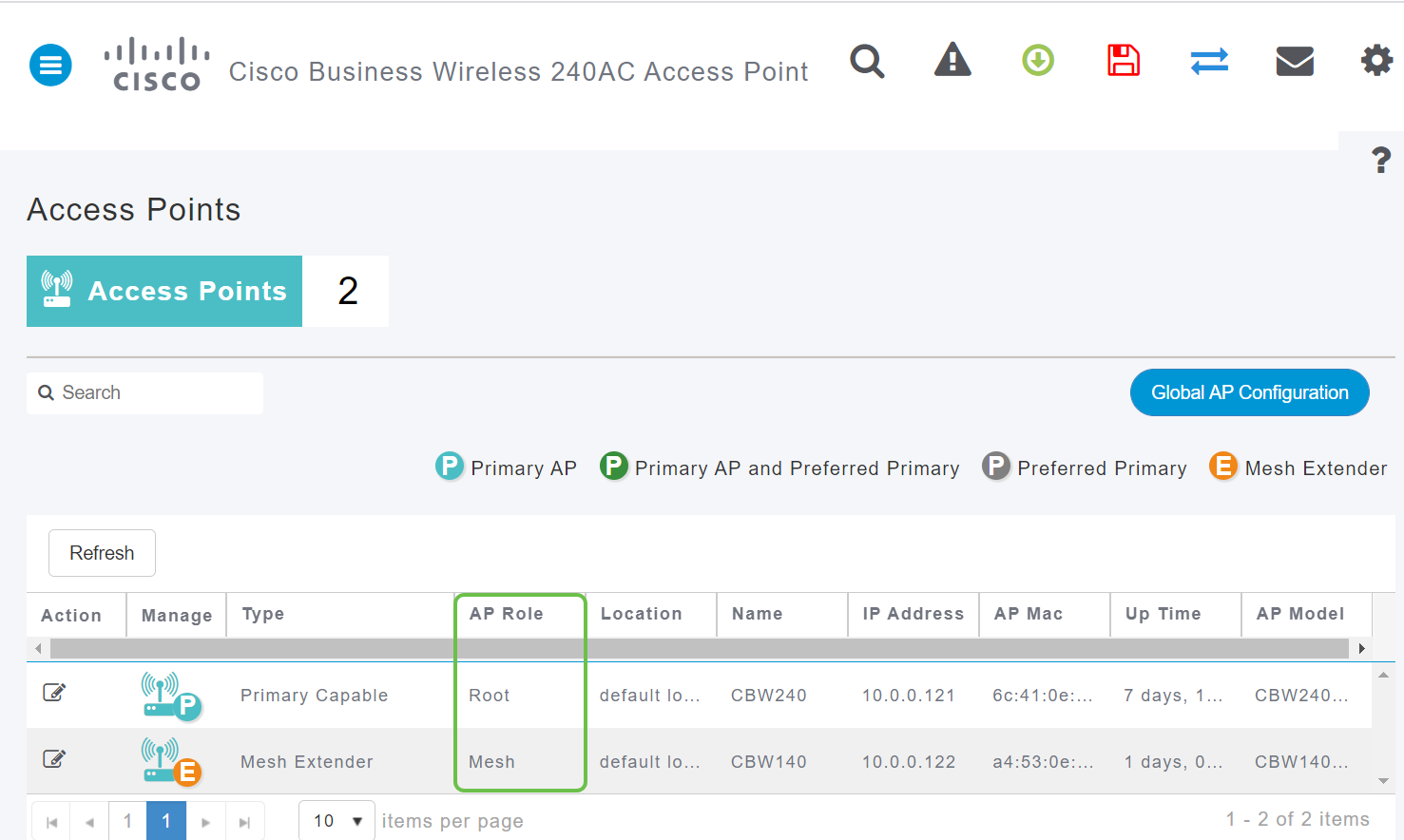This screenshot has width=1404, height=840.
Task: Open the search magnifier in the header
Action: coord(867,61)
